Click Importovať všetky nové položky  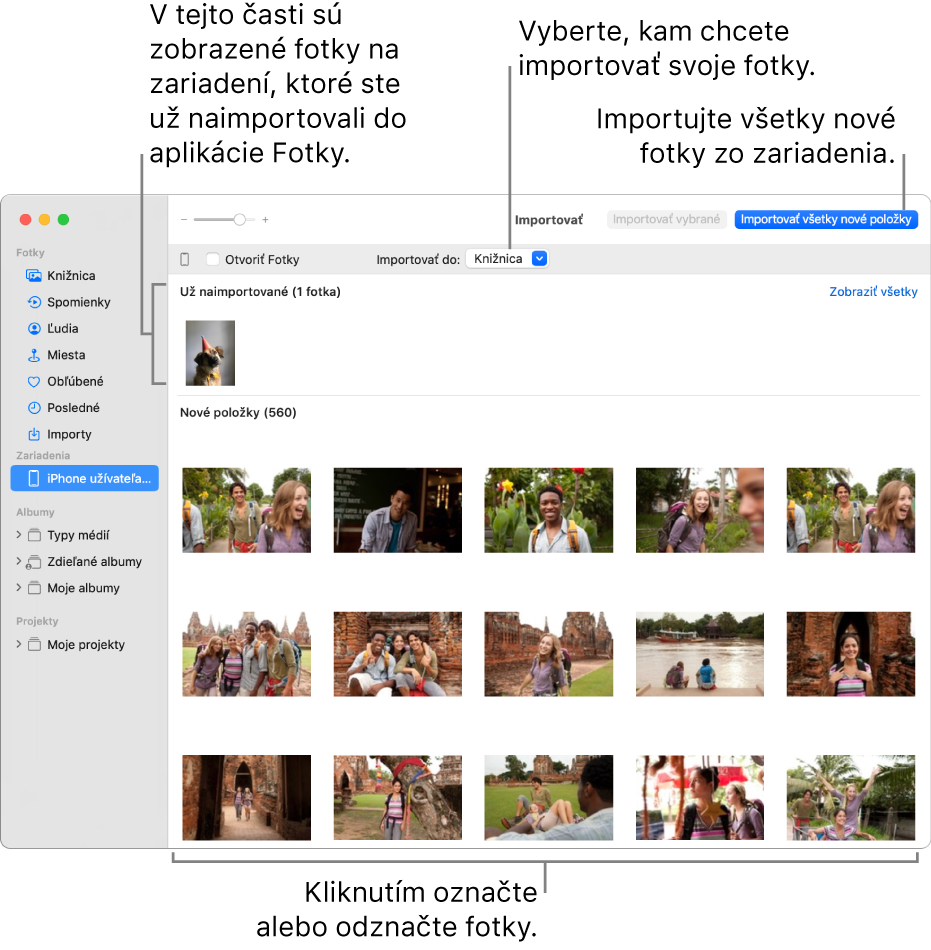[825, 219]
